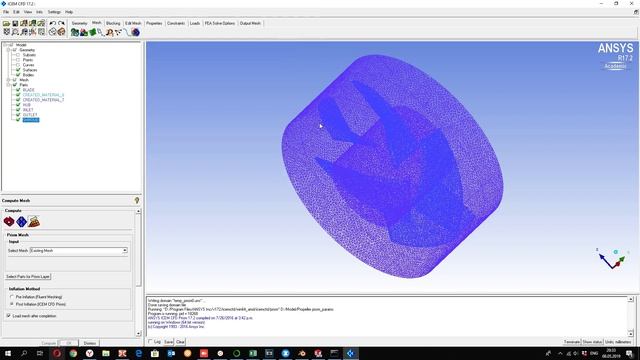Switch to the Blocking tab
This screenshot has width=640, height=360.
point(113,23)
